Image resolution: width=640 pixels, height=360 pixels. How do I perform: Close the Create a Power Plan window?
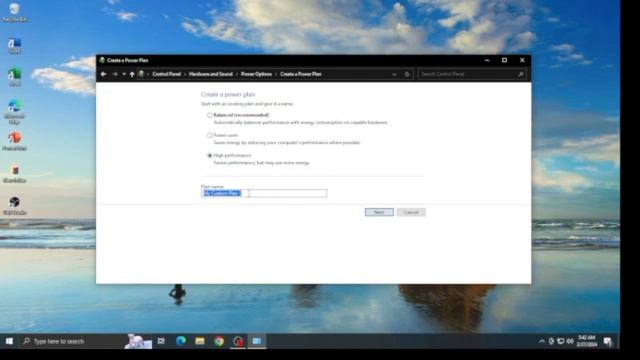coord(522,60)
